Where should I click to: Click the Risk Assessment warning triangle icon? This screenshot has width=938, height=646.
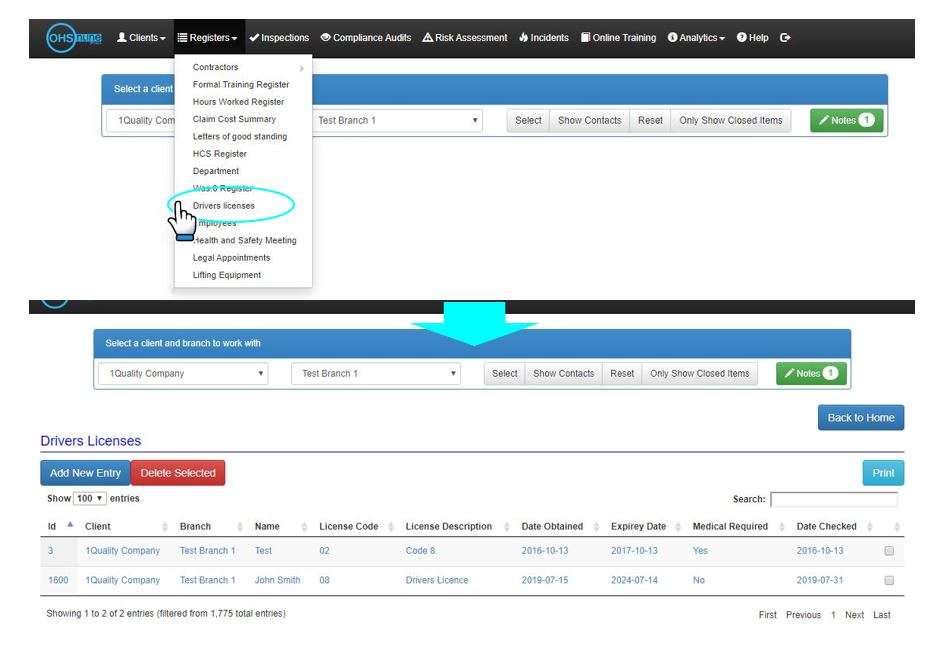pyautogui.click(x=426, y=38)
